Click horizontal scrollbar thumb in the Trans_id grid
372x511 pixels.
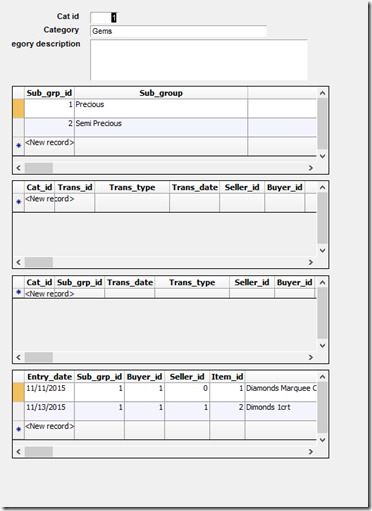[x=39, y=262]
